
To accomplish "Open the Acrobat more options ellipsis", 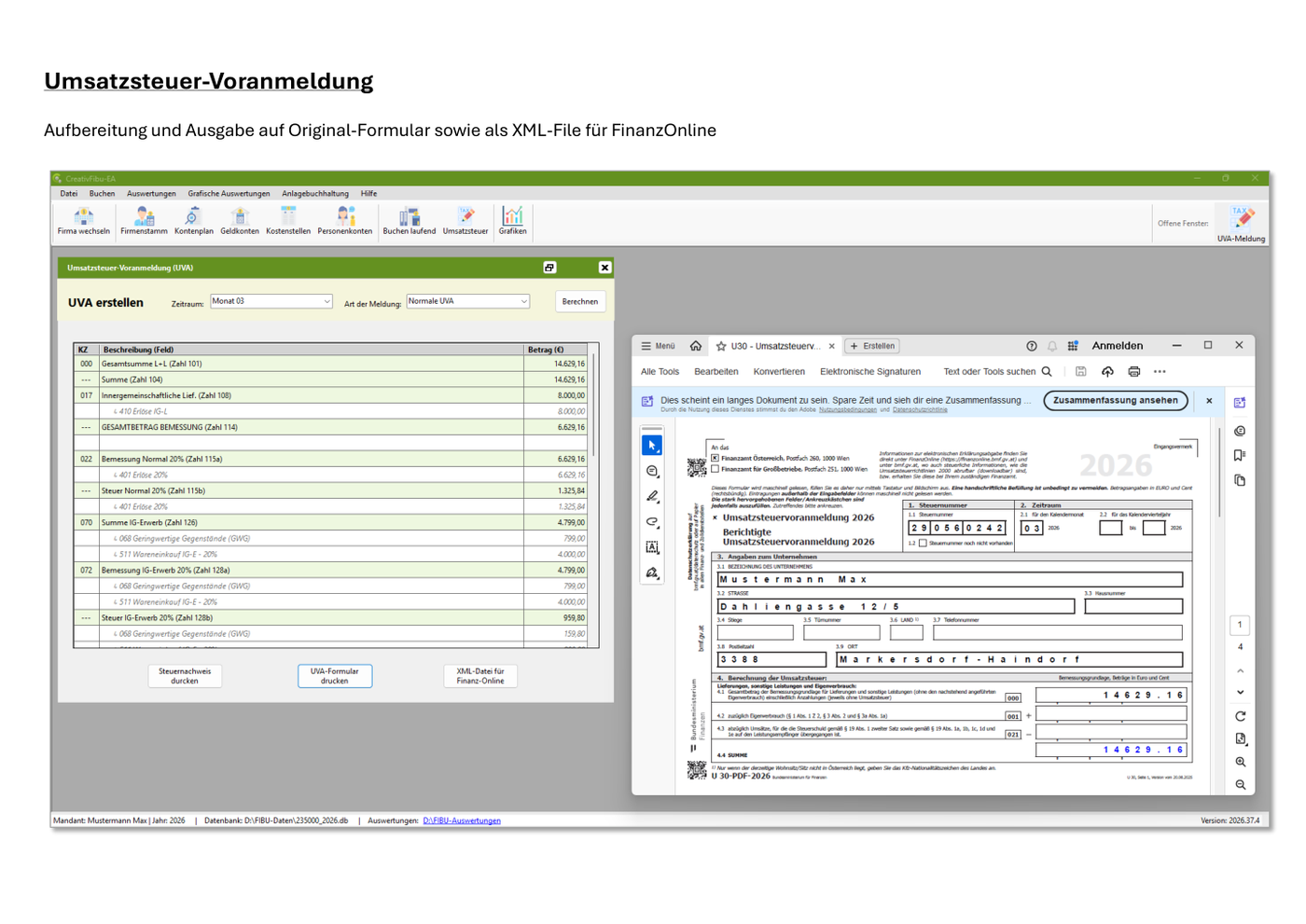I will 1160,371.
